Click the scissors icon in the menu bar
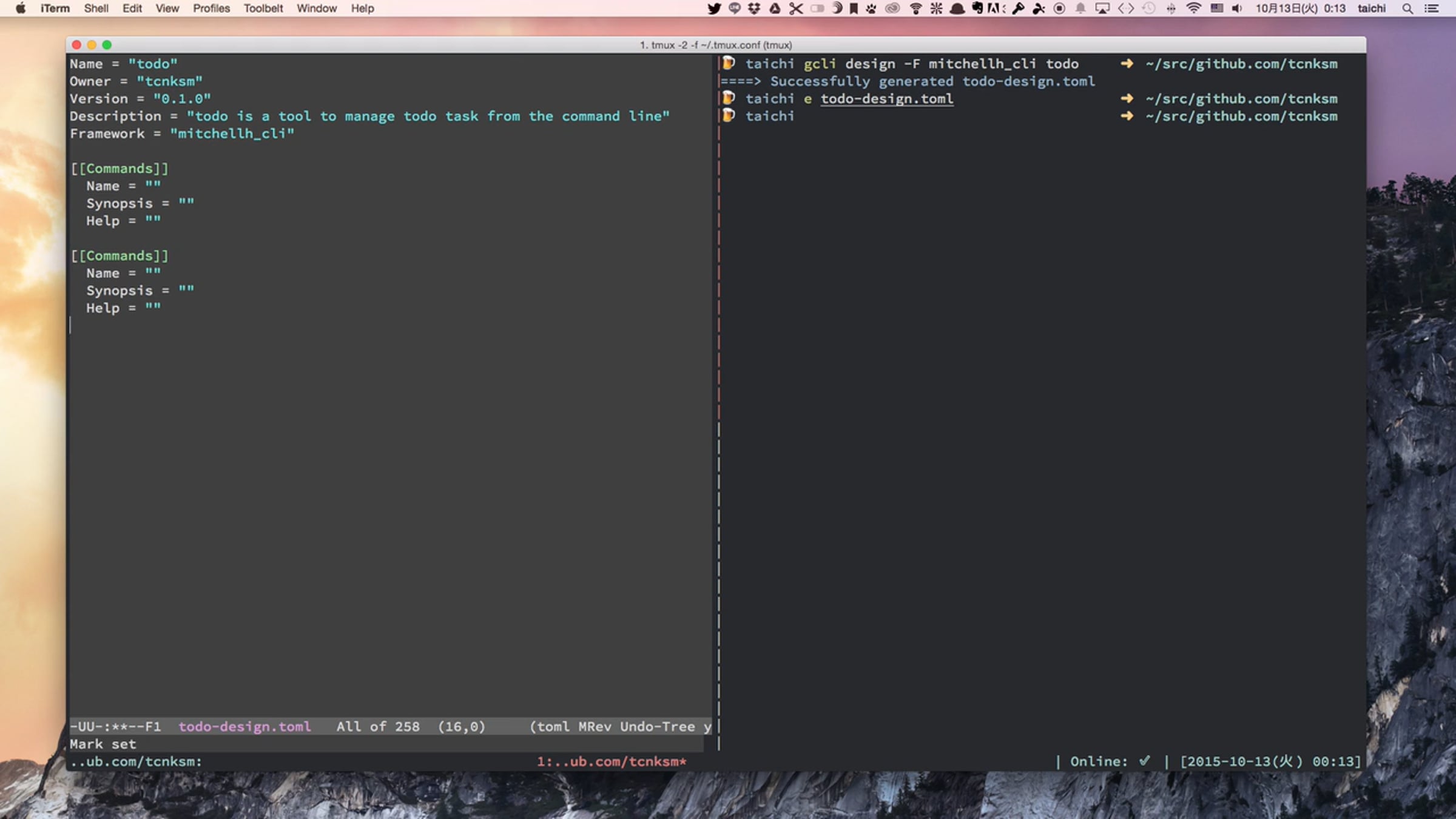 (x=796, y=8)
